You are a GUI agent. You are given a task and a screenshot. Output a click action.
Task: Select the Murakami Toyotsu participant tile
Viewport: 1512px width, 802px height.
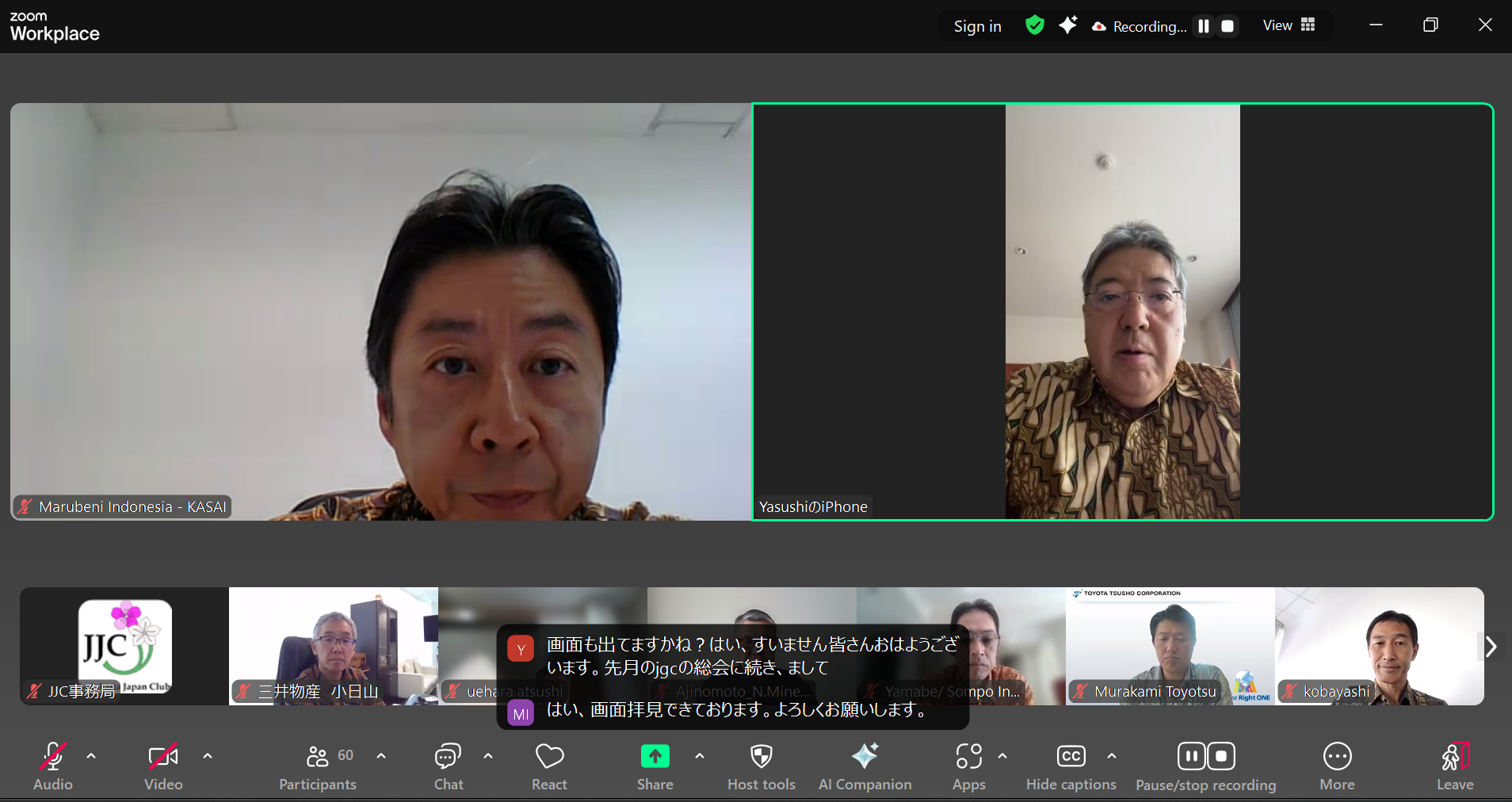point(1170,646)
